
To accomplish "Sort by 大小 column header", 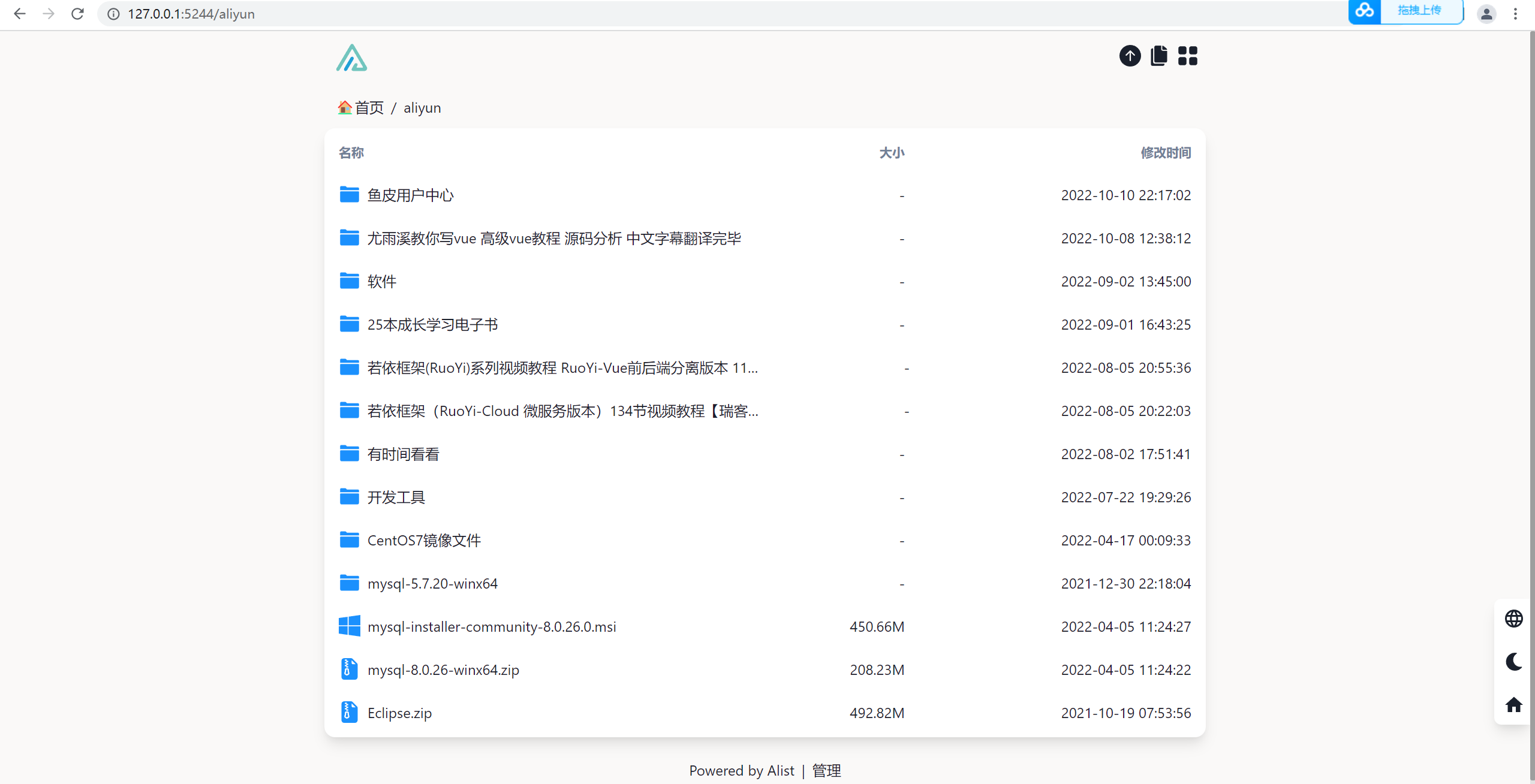I will pyautogui.click(x=891, y=153).
